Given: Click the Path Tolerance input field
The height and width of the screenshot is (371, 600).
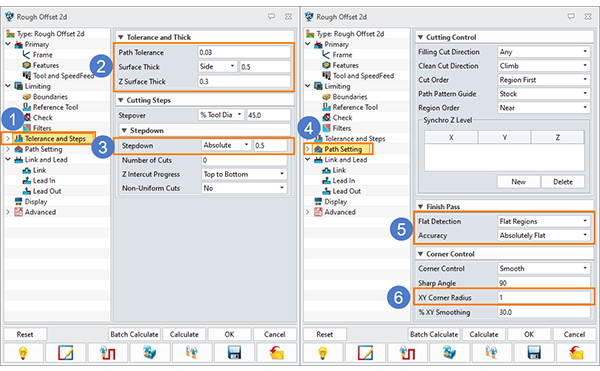Looking at the screenshot, I should coord(244,52).
